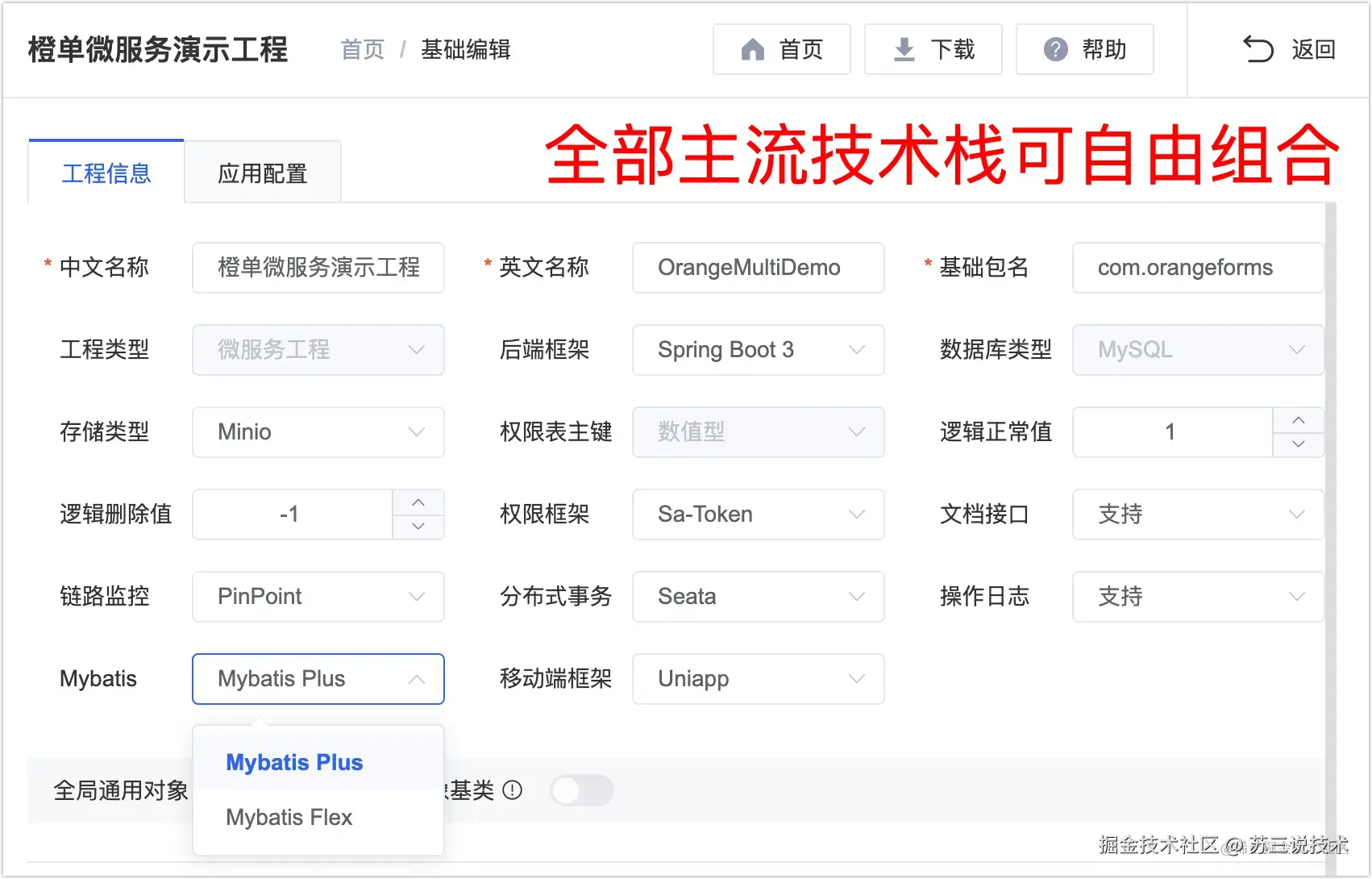
Task: Click the home icon in the 首页 button
Action: 752,50
